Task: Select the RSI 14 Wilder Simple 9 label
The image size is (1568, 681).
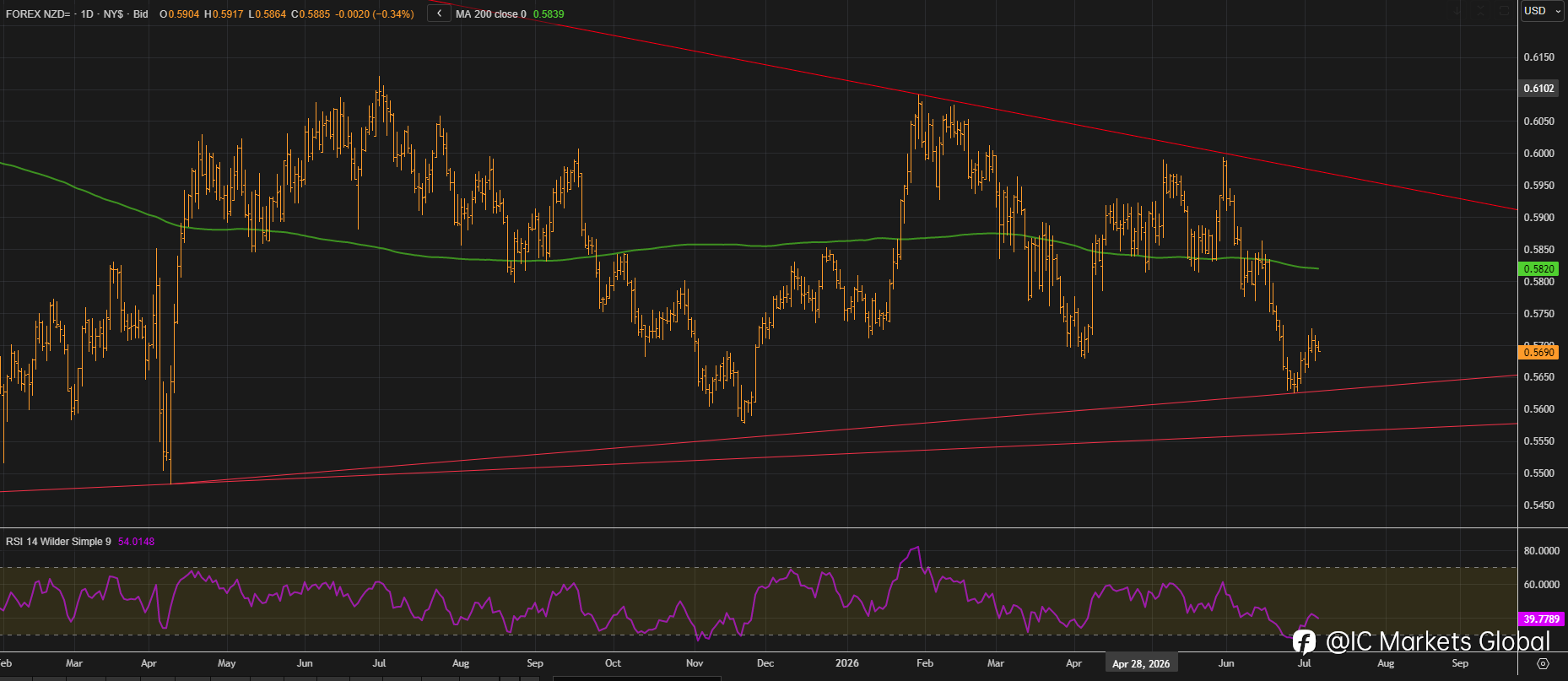Action: point(58,542)
